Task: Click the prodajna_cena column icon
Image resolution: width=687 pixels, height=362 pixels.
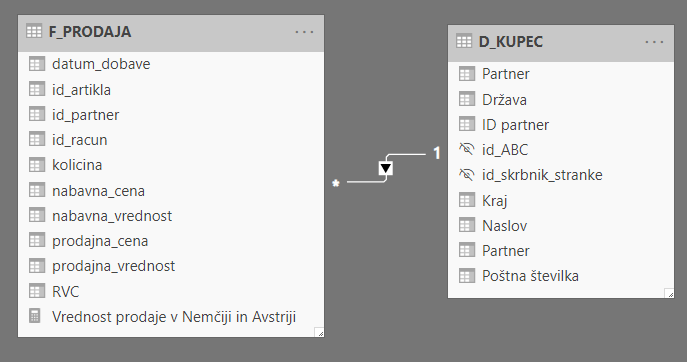Action: [x=37, y=241]
